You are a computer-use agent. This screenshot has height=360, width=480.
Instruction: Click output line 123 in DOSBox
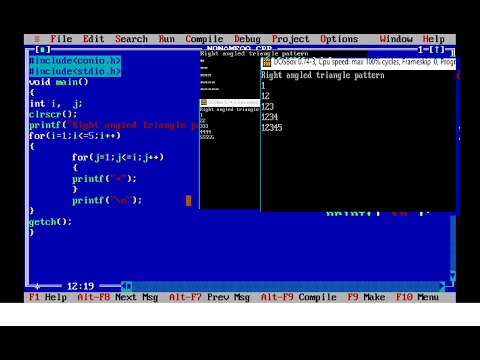(x=267, y=106)
